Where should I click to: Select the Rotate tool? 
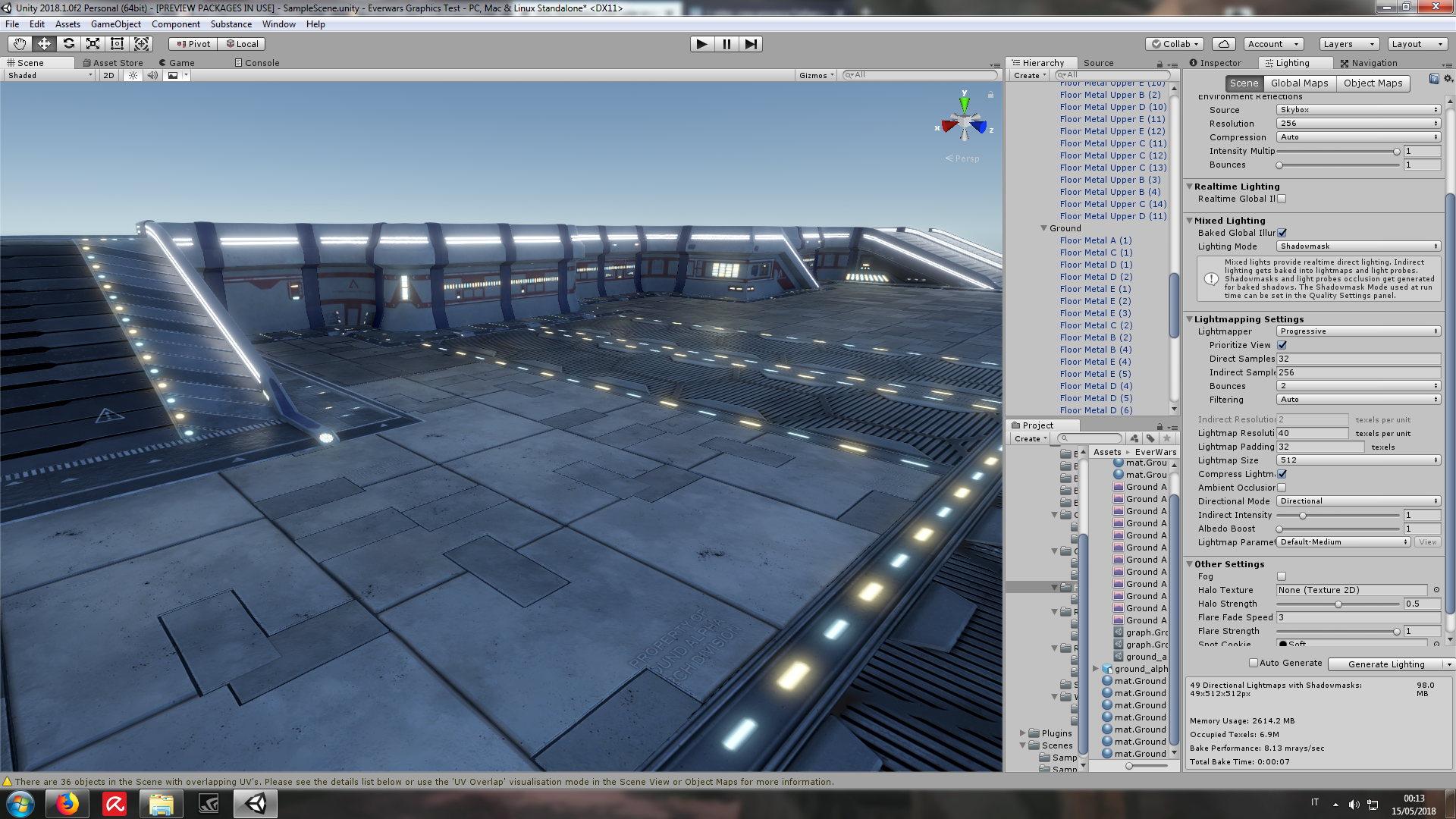pyautogui.click(x=68, y=44)
